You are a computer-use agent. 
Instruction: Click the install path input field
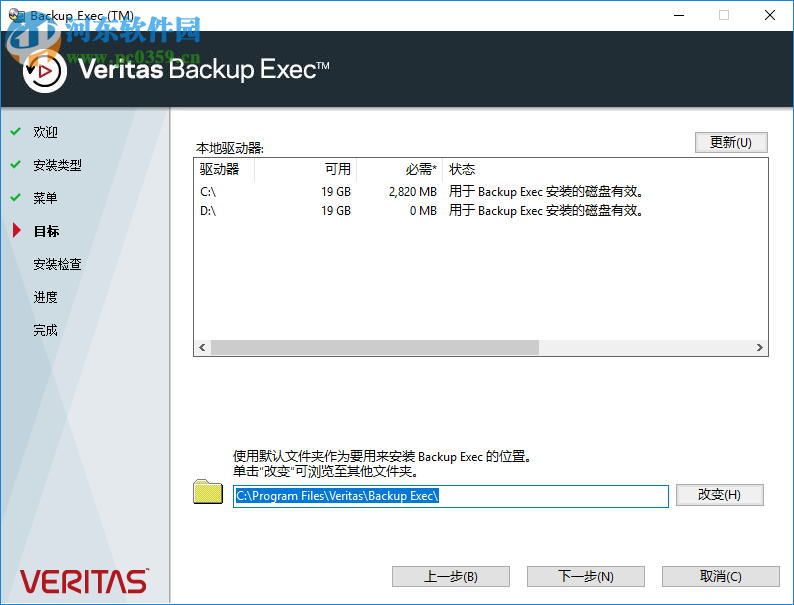point(451,496)
